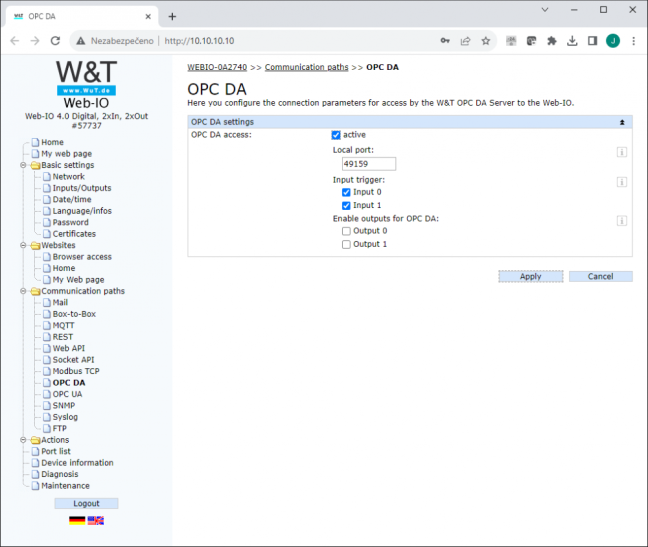Toggle OPC DA access active checkbox
This screenshot has height=547, width=648.
coord(336,135)
